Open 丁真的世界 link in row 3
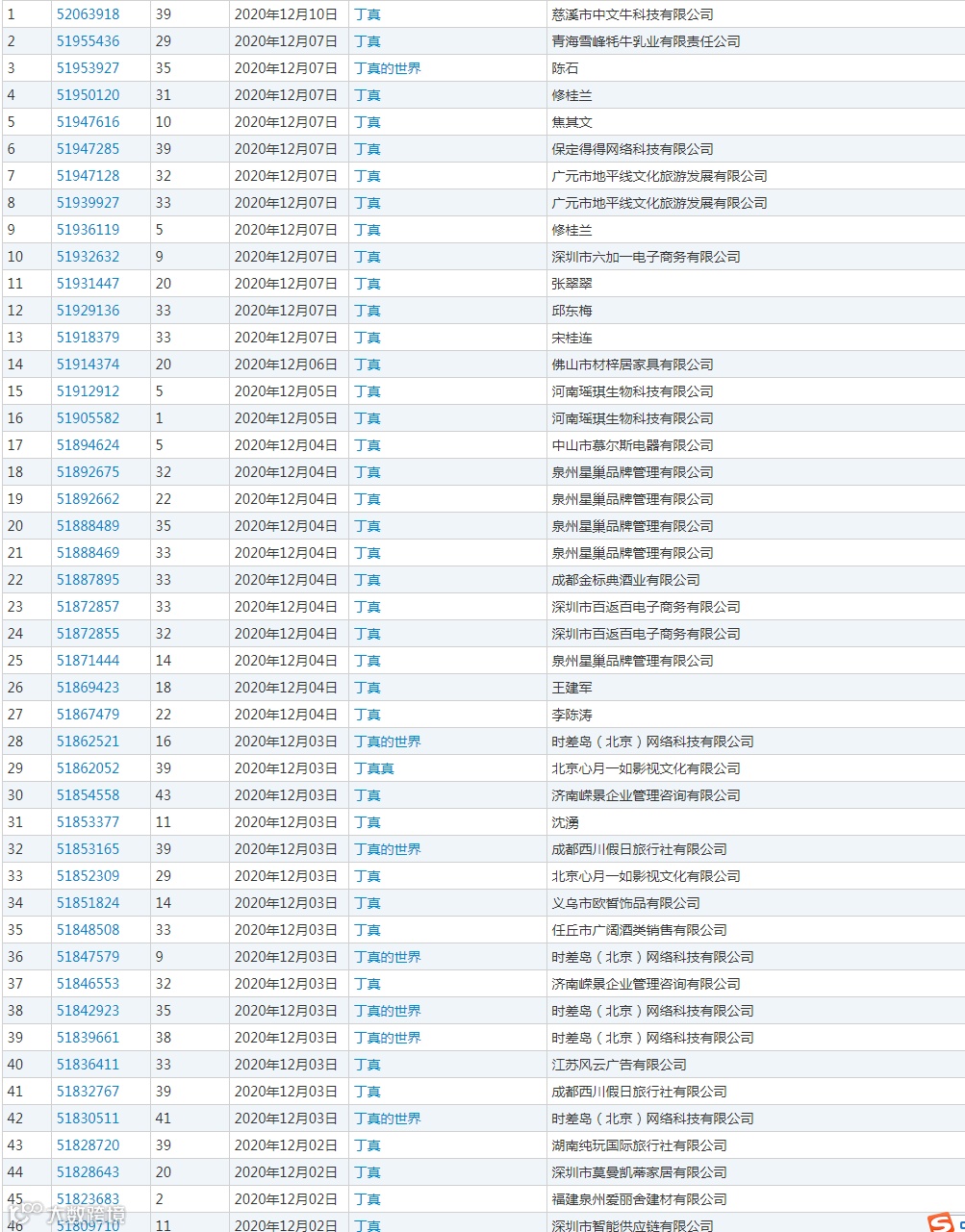The width and height of the screenshot is (965, 1232). tap(388, 68)
